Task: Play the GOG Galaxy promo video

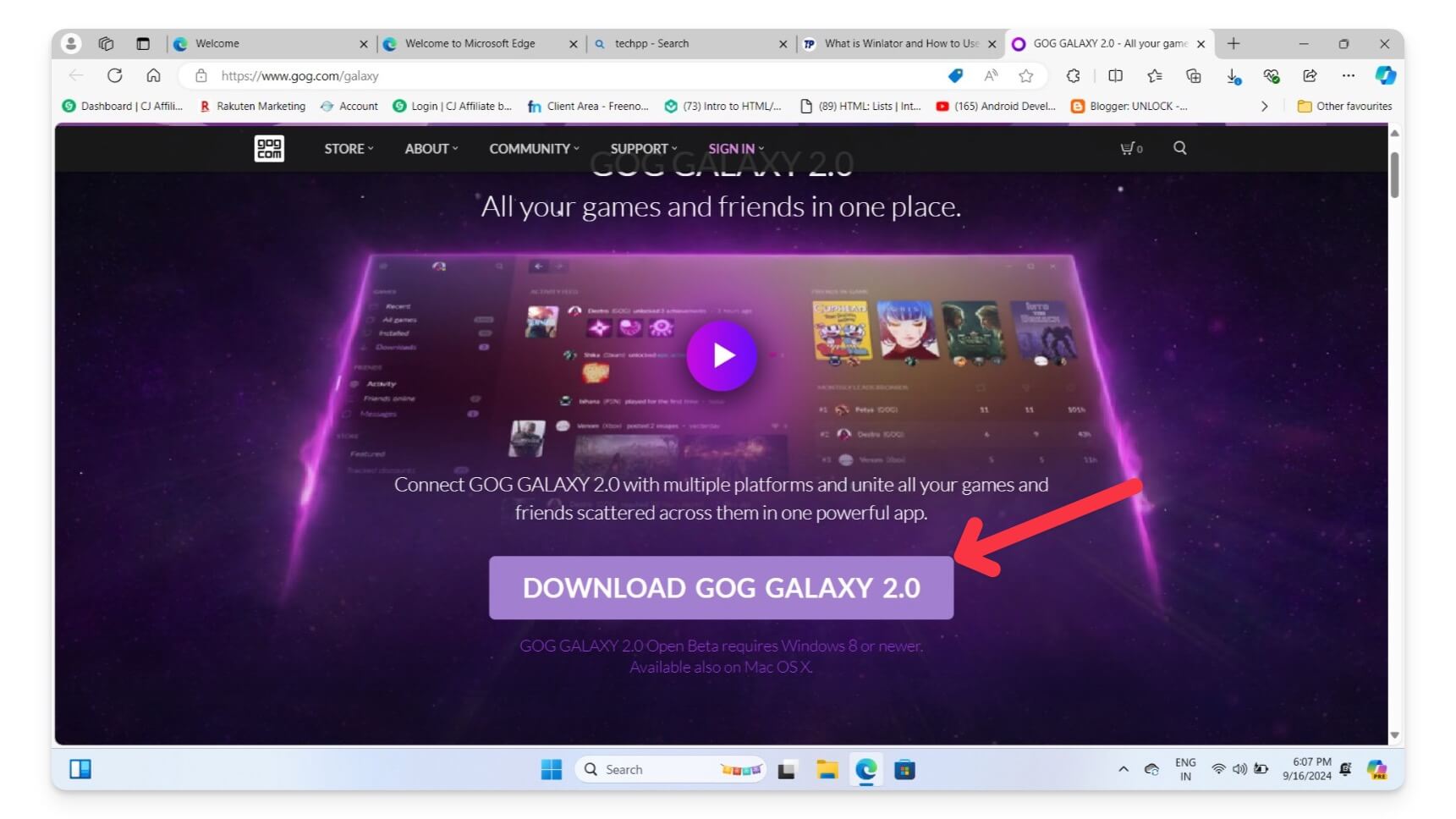Action: coord(722,355)
